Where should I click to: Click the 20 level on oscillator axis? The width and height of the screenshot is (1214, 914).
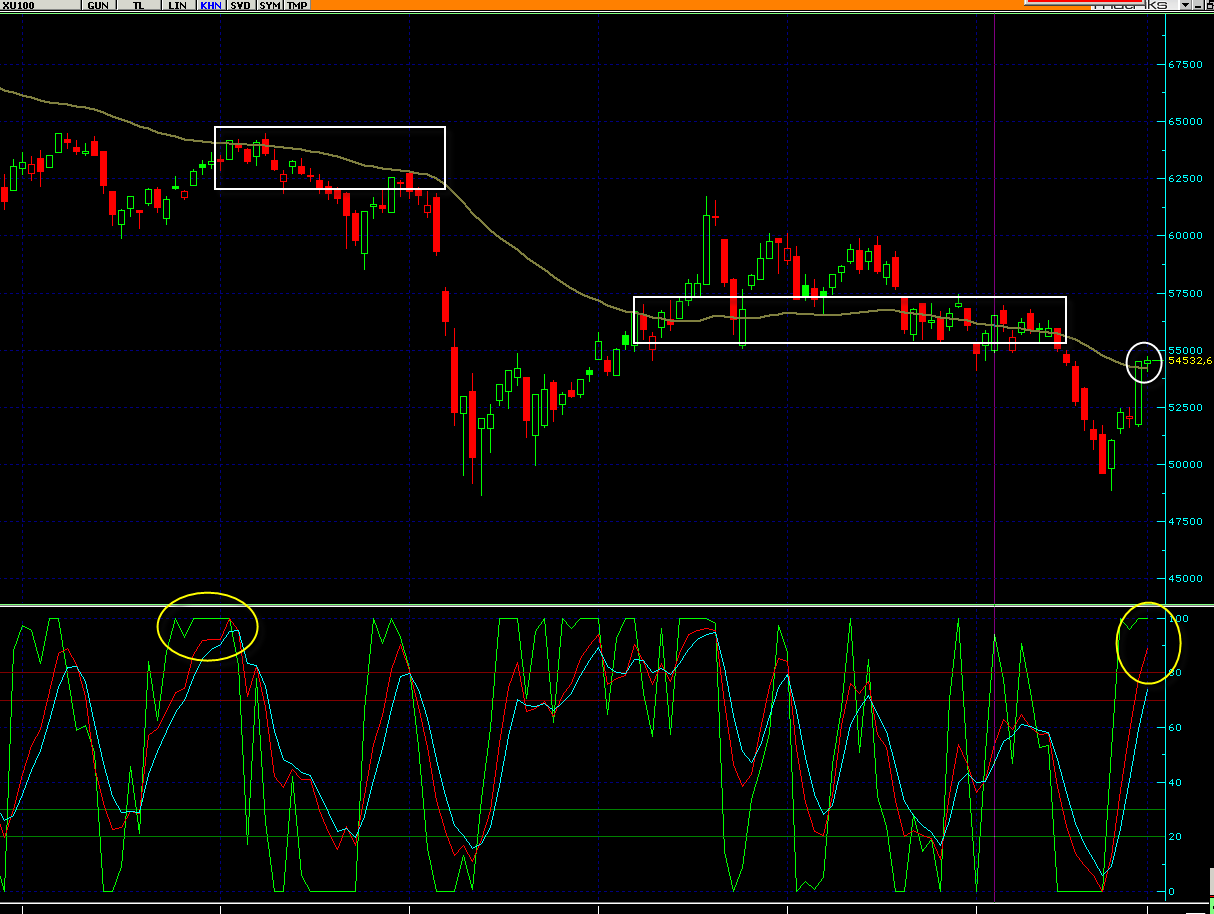point(1176,836)
